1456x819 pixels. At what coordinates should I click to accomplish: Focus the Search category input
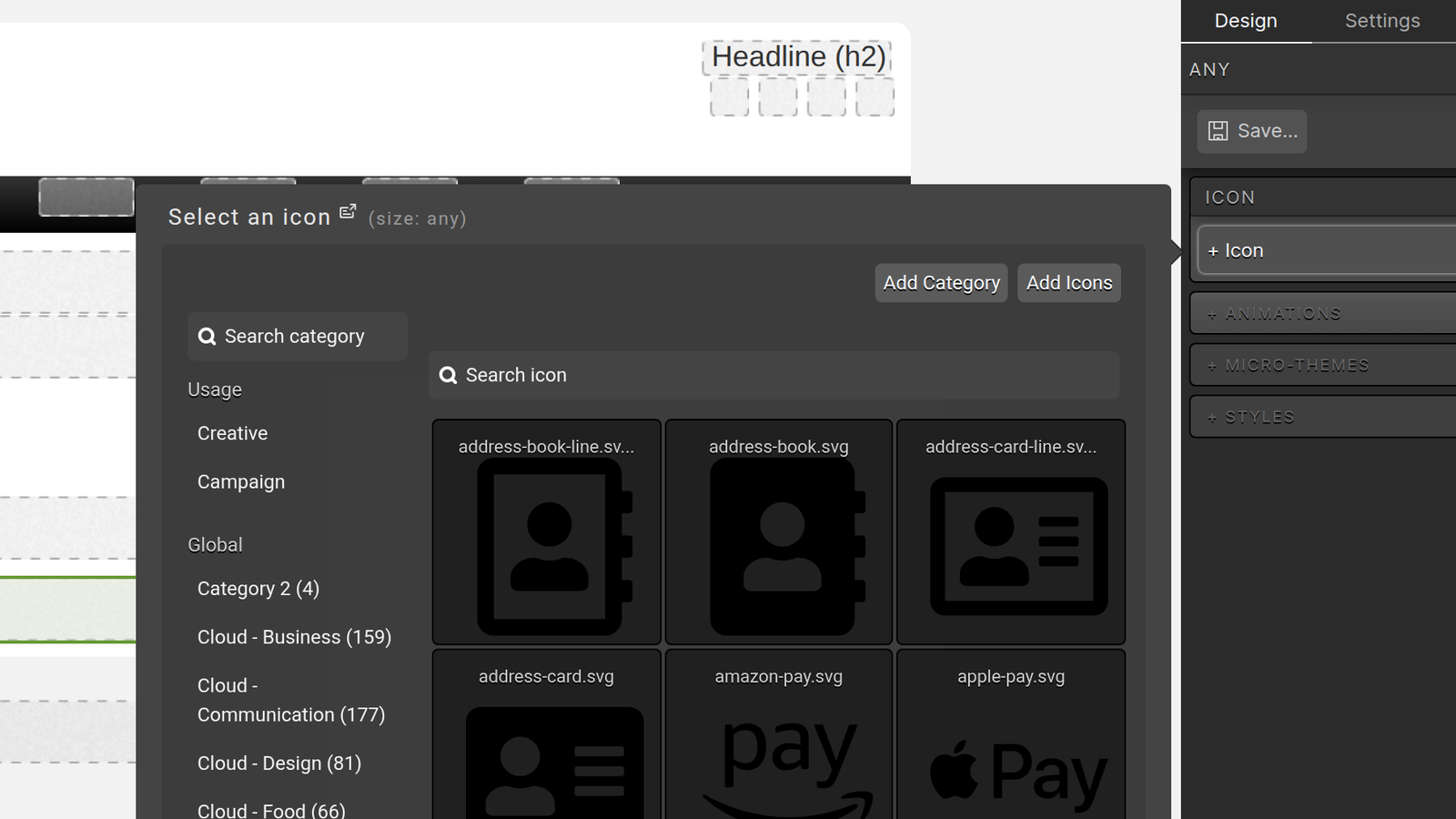point(298,337)
